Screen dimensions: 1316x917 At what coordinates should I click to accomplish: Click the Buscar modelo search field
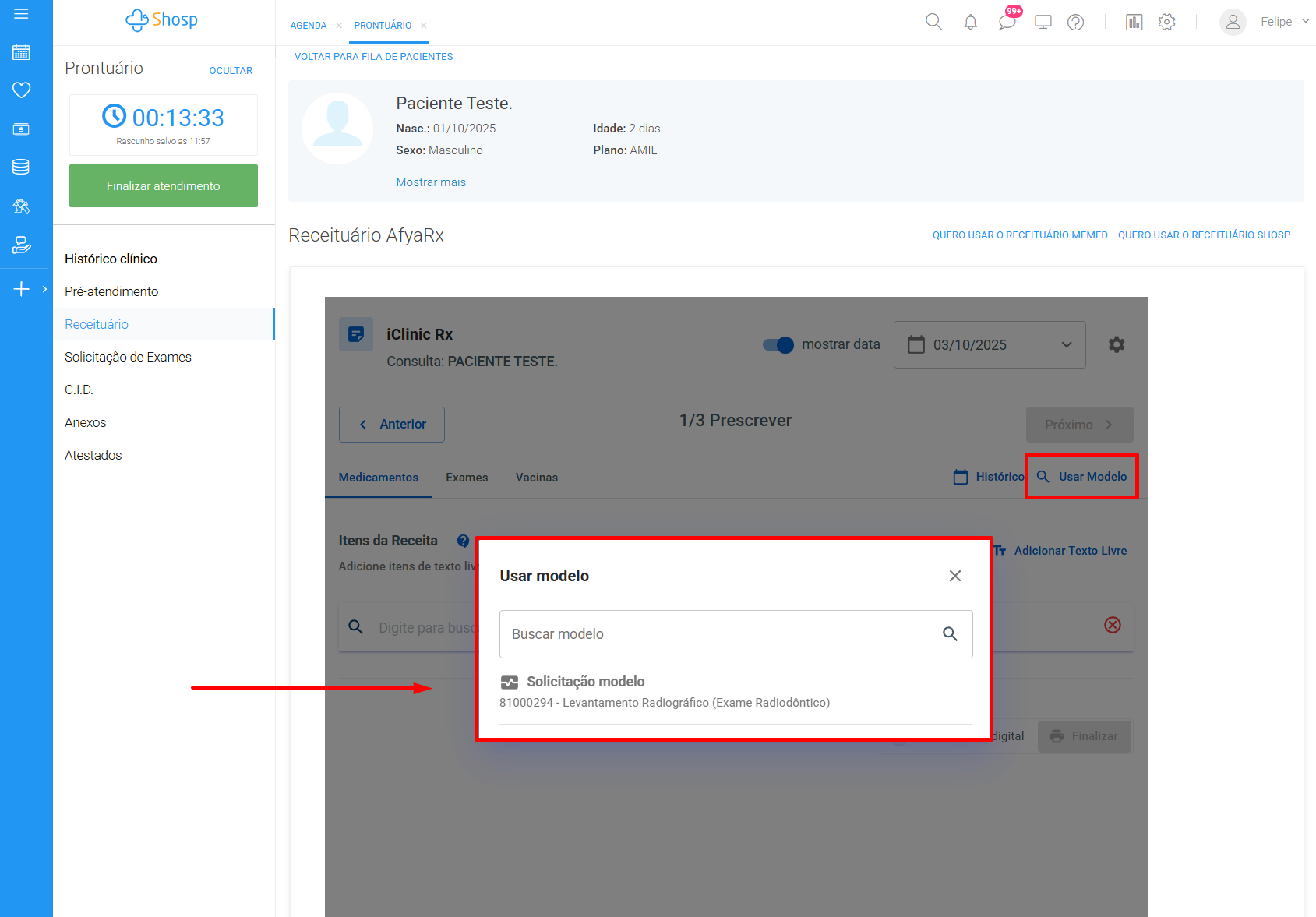point(721,634)
